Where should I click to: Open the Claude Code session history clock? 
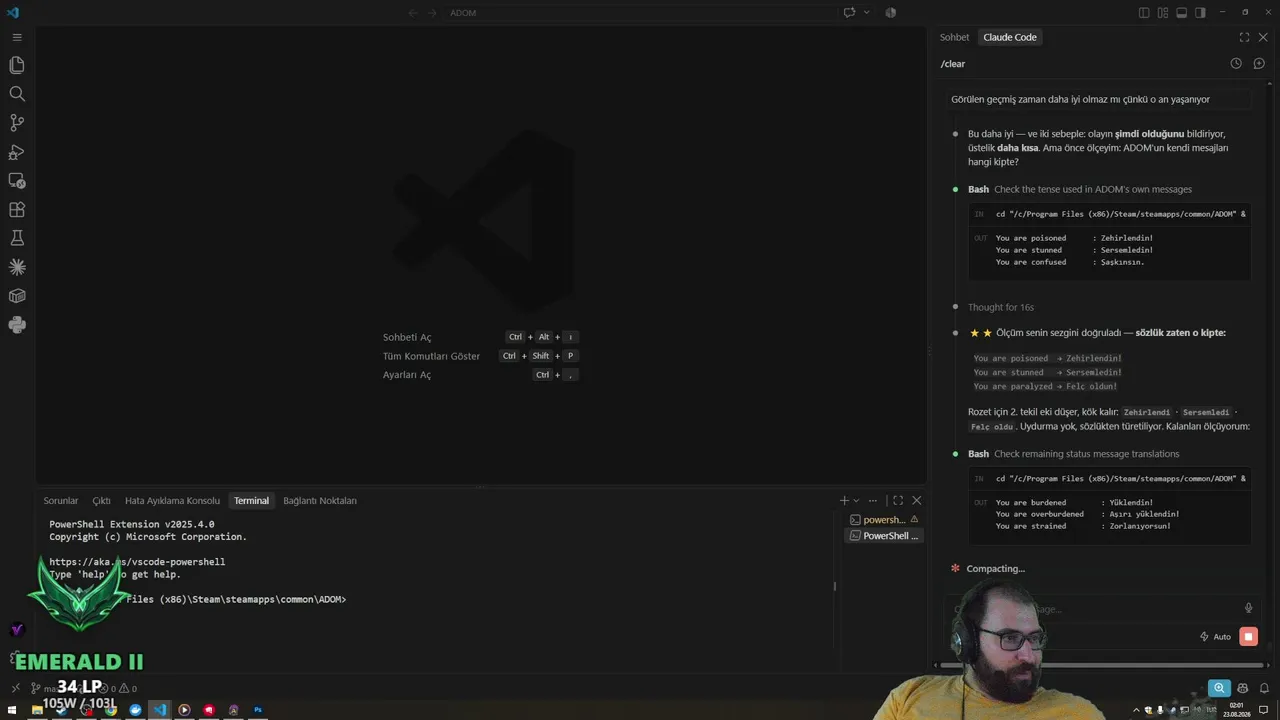[1236, 63]
